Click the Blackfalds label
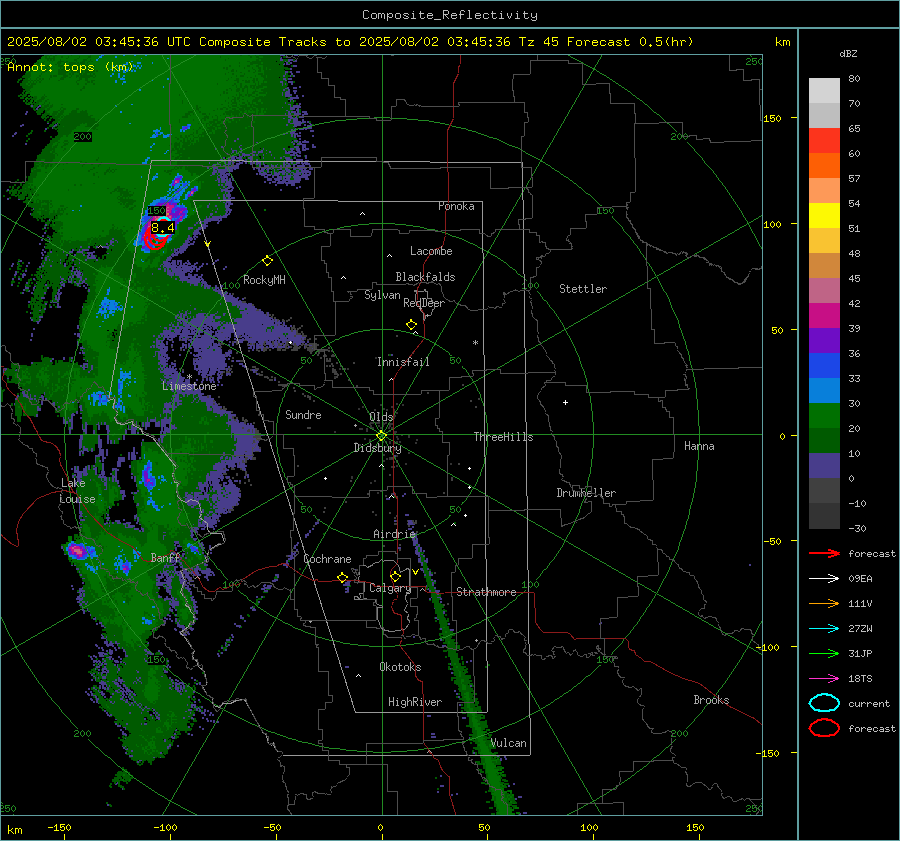This screenshot has height=841, width=900. (x=425, y=277)
